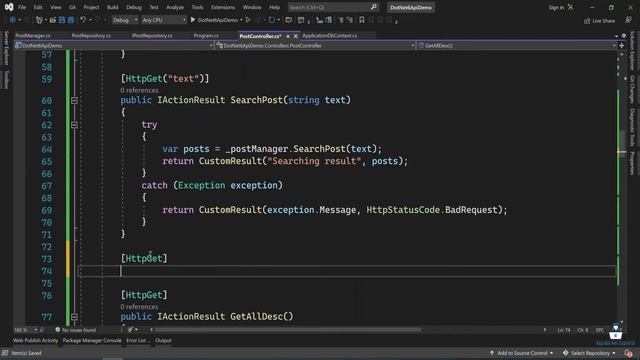The width and height of the screenshot is (640, 360).
Task: Open the View menu
Action: click(56, 7)
